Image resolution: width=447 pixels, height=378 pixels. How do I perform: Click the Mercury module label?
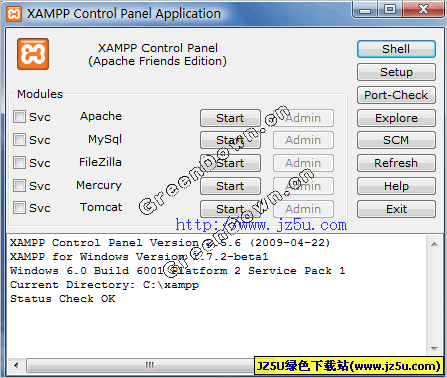(99, 185)
